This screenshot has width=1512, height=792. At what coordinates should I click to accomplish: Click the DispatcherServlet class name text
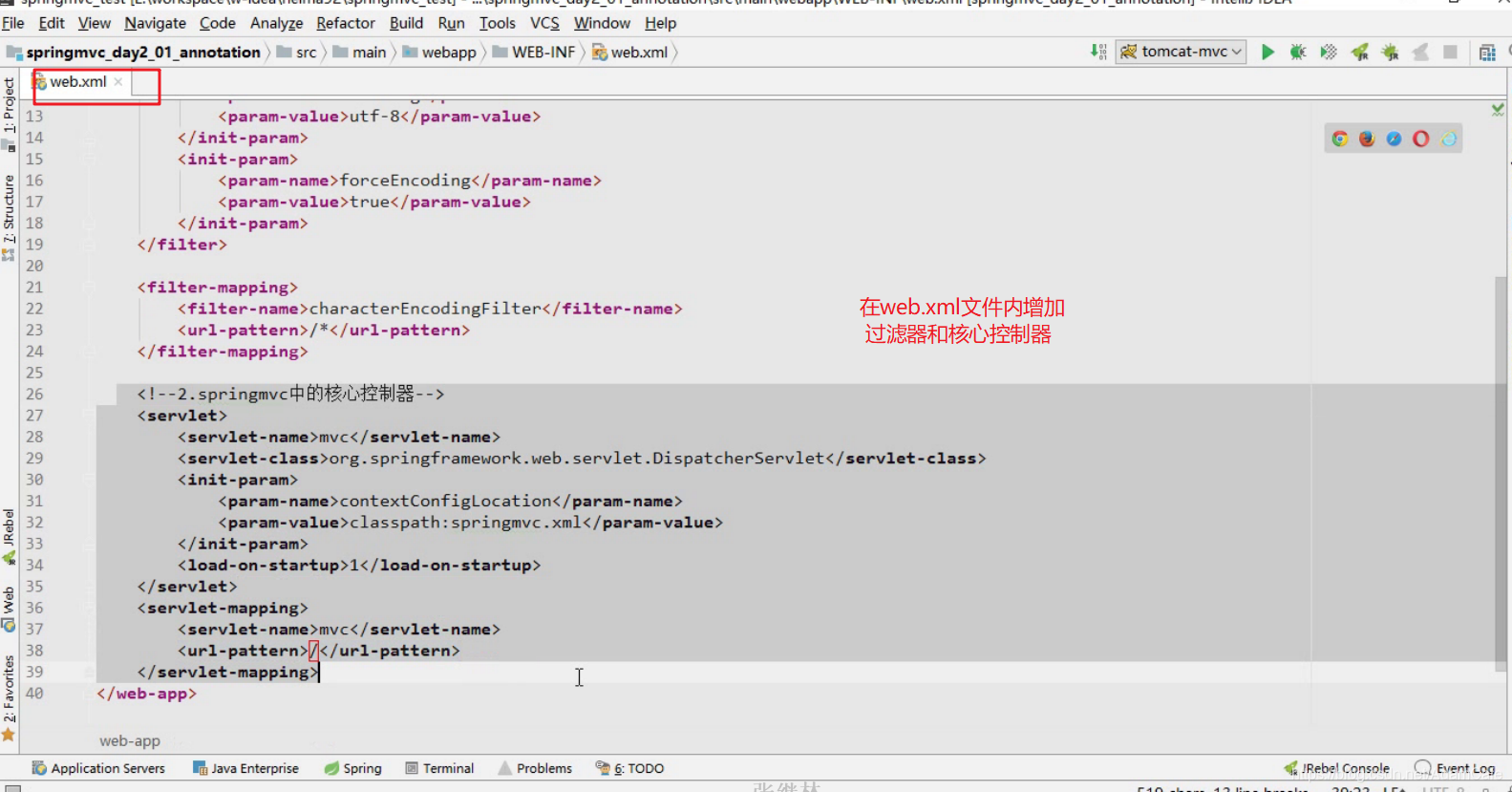tap(738, 459)
